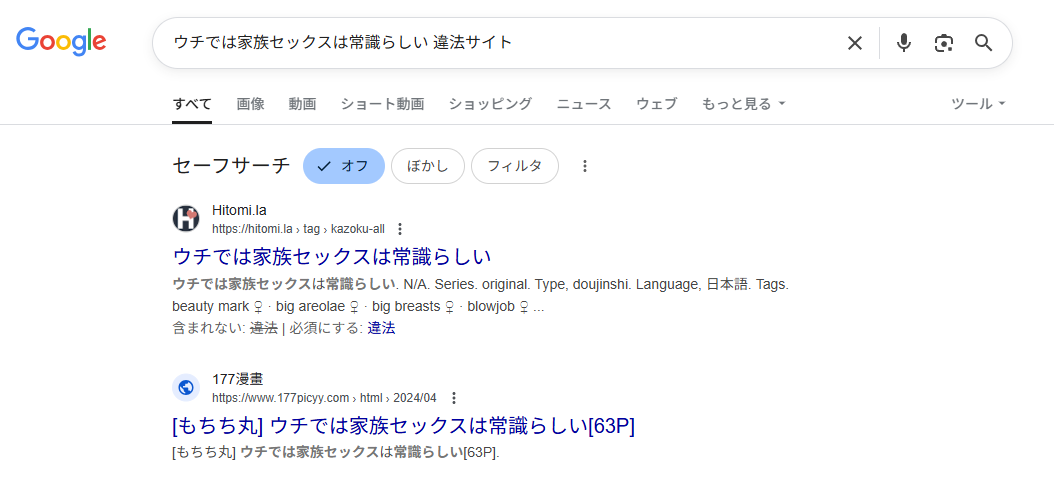Expand the もっと見る dropdown

coord(743,104)
